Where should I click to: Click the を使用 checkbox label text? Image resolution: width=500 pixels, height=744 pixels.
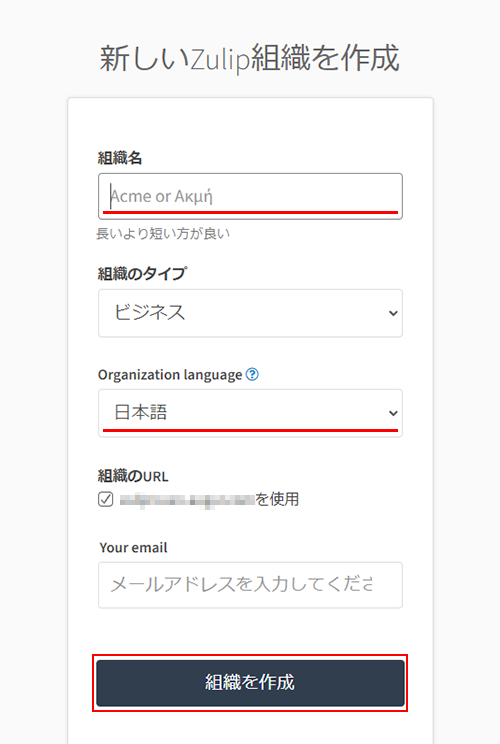tap(277, 499)
